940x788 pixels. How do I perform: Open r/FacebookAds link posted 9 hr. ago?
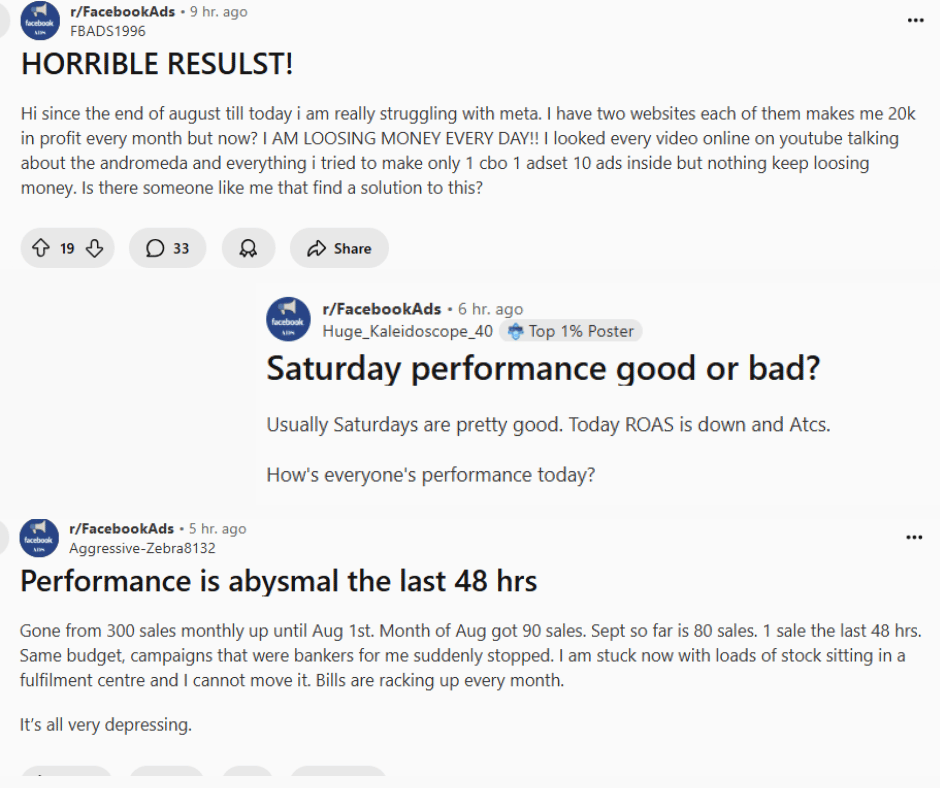[x=122, y=11]
